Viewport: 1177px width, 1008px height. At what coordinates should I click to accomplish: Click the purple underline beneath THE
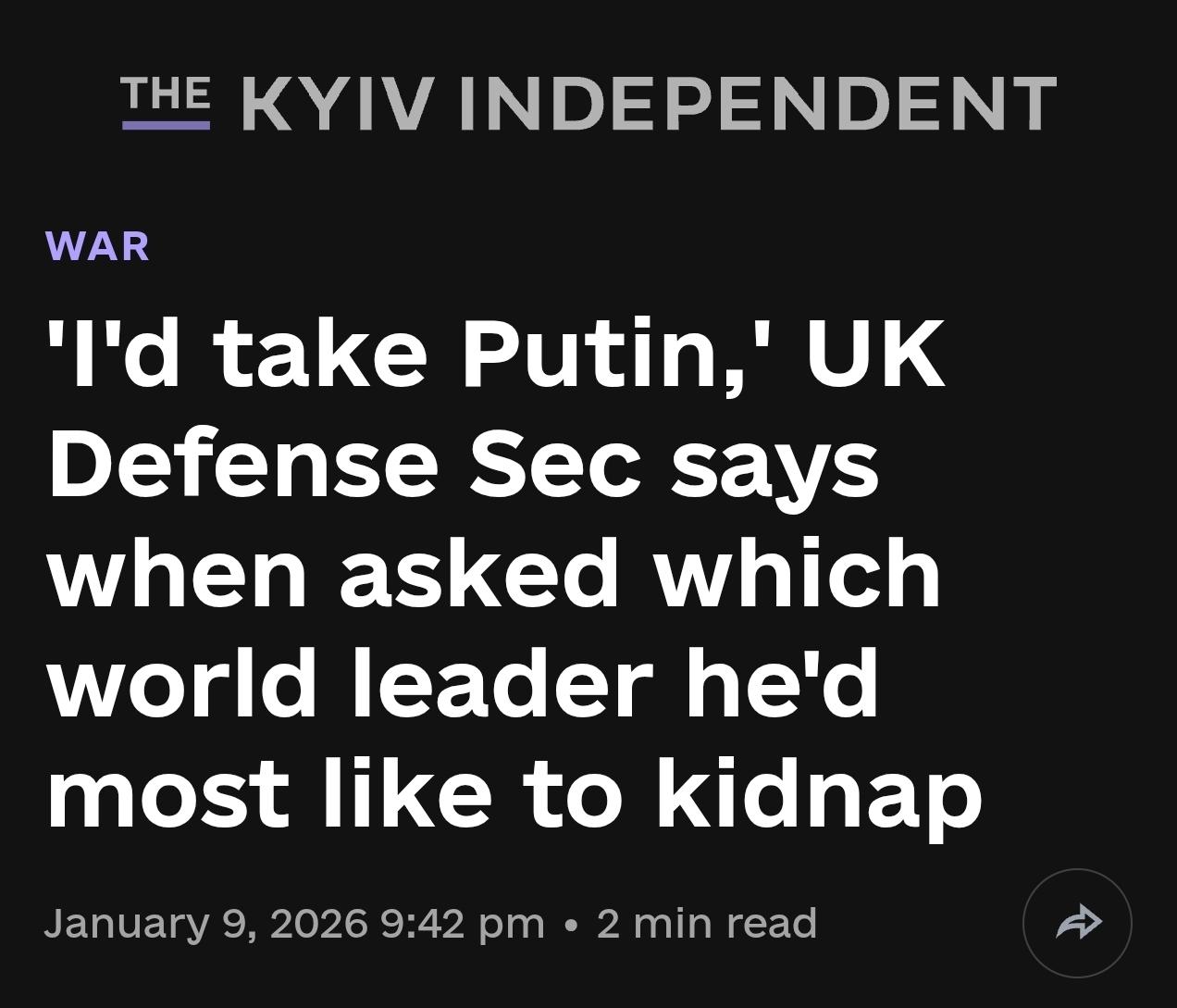point(166,124)
